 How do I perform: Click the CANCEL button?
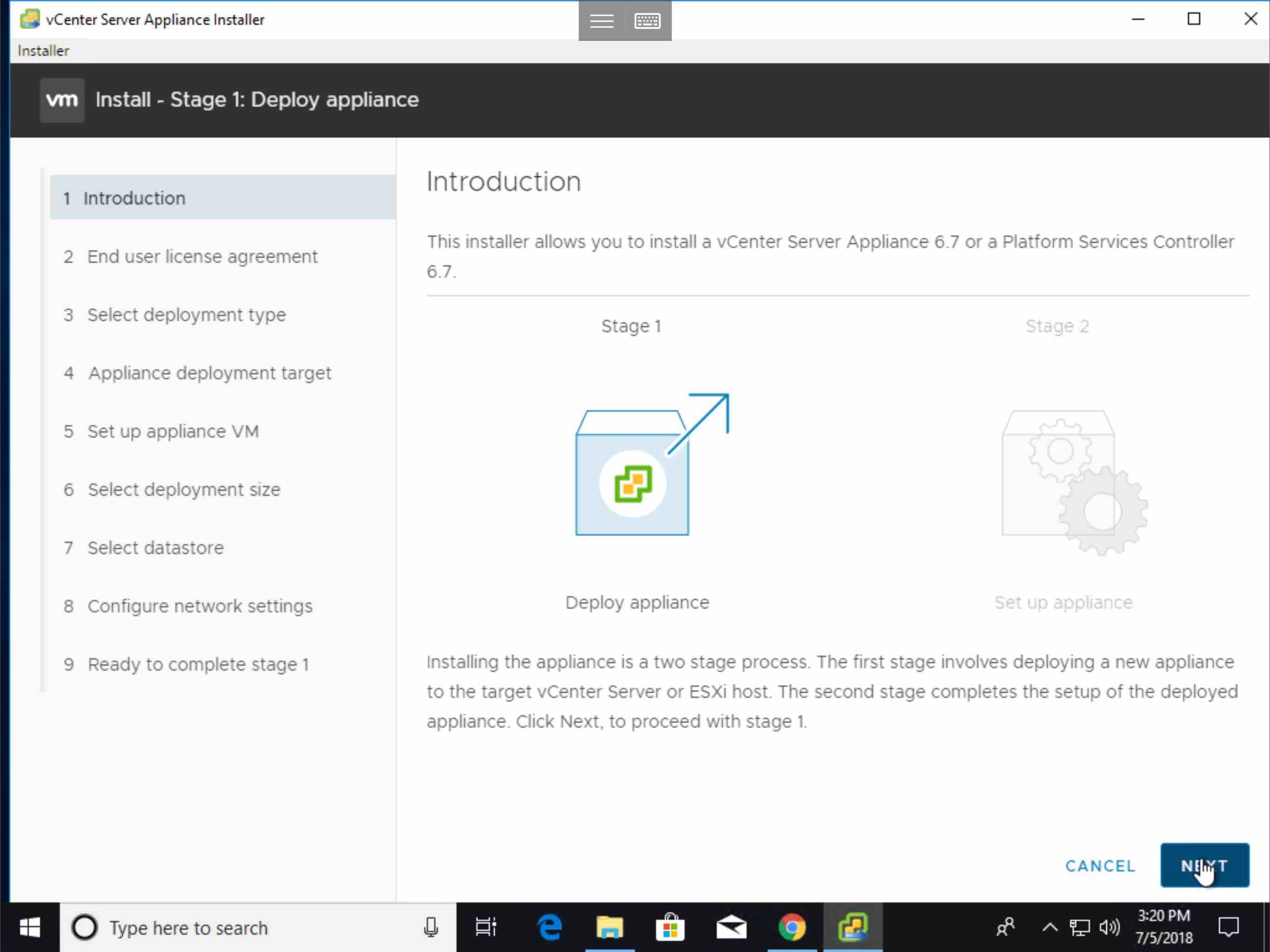coord(1100,865)
